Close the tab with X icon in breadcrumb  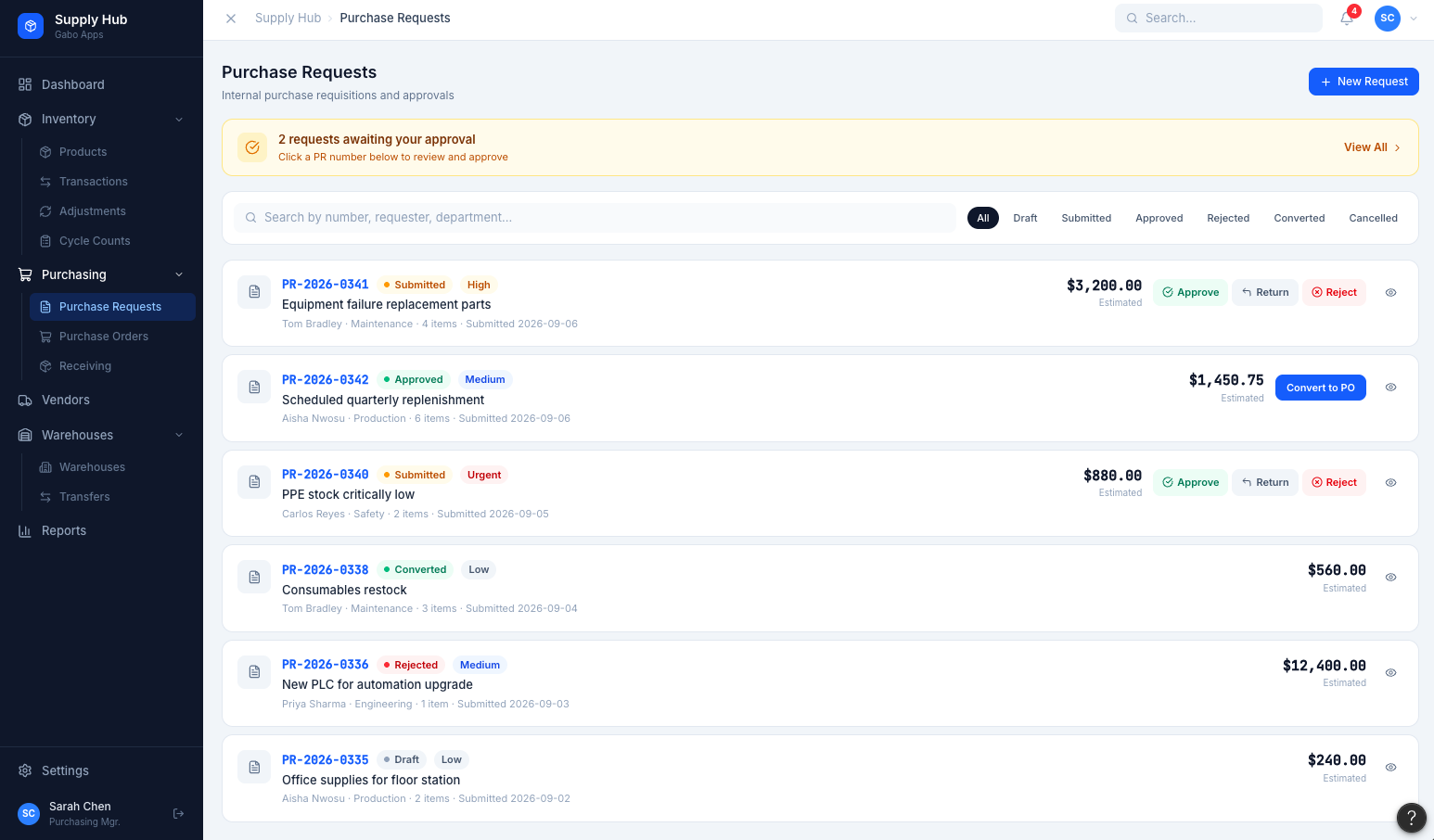click(x=231, y=19)
